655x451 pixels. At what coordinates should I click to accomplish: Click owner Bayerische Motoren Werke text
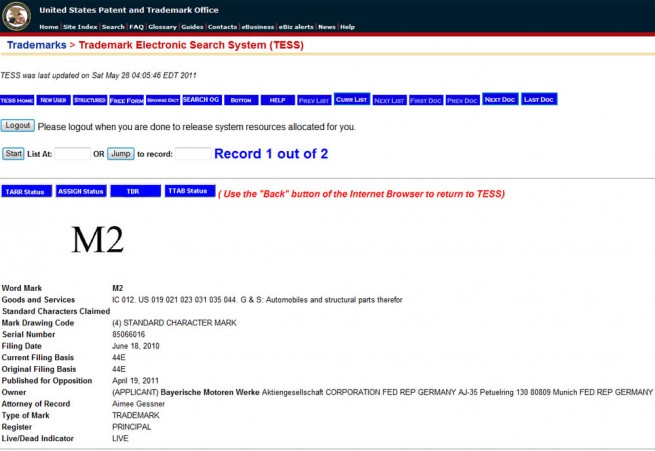(210, 393)
